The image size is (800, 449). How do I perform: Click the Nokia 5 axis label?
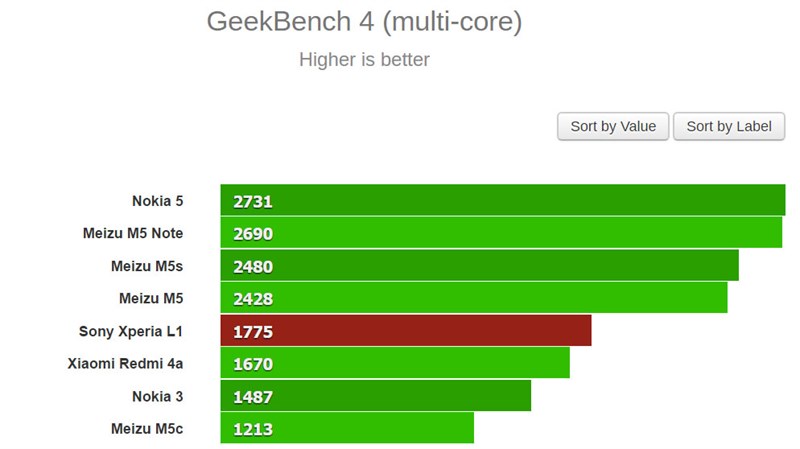pyautogui.click(x=157, y=201)
